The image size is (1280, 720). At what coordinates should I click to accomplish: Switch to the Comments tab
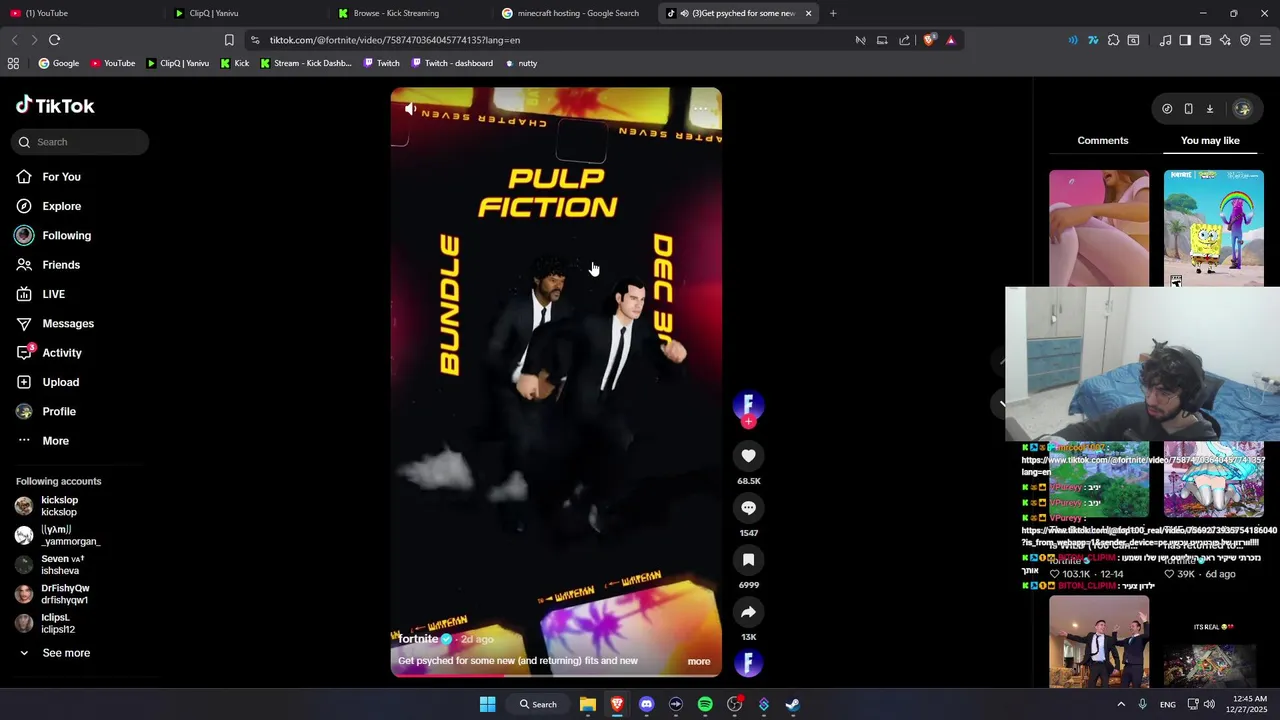click(1103, 141)
